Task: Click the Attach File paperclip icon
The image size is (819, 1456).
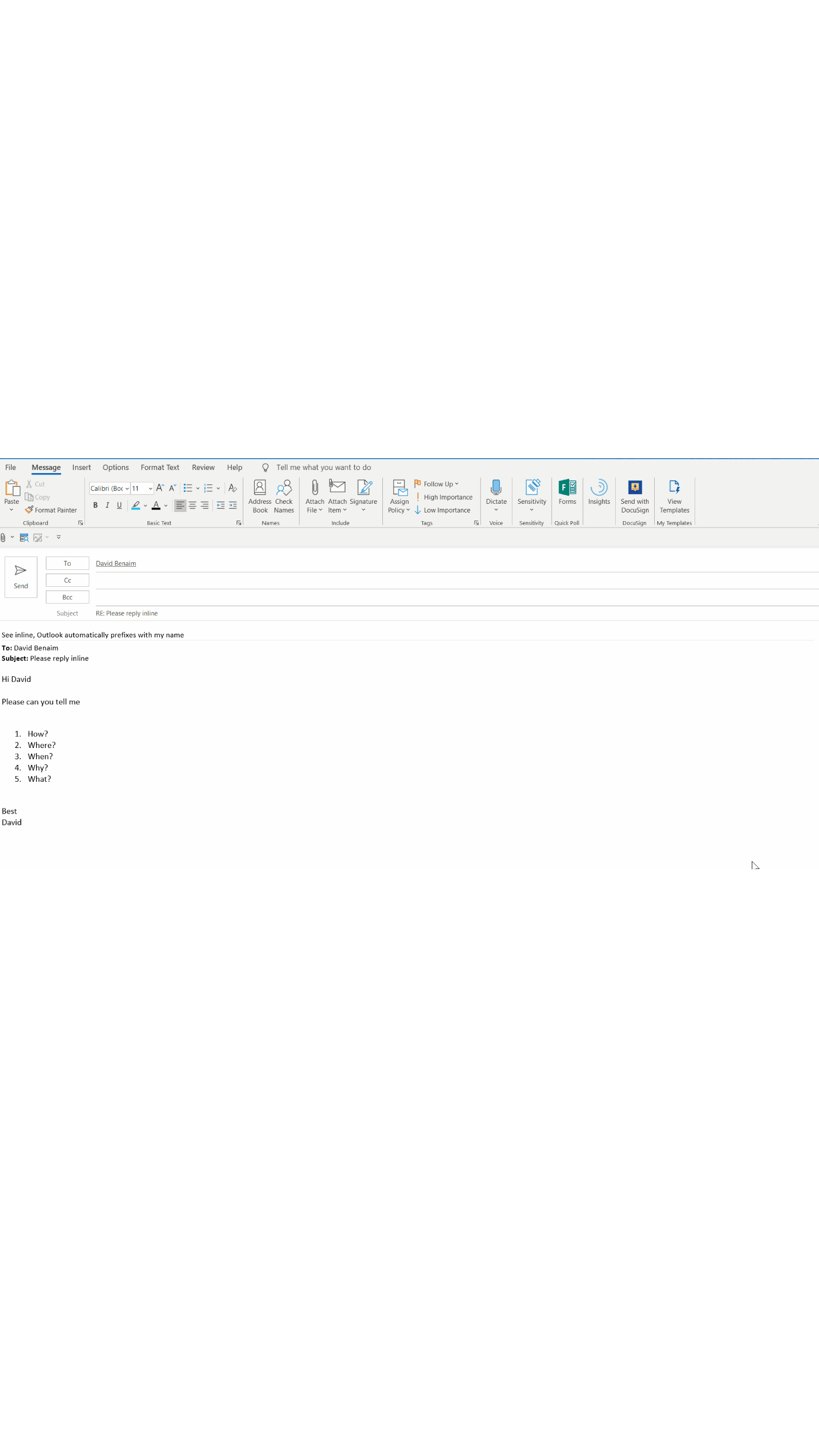Action: 314,488
